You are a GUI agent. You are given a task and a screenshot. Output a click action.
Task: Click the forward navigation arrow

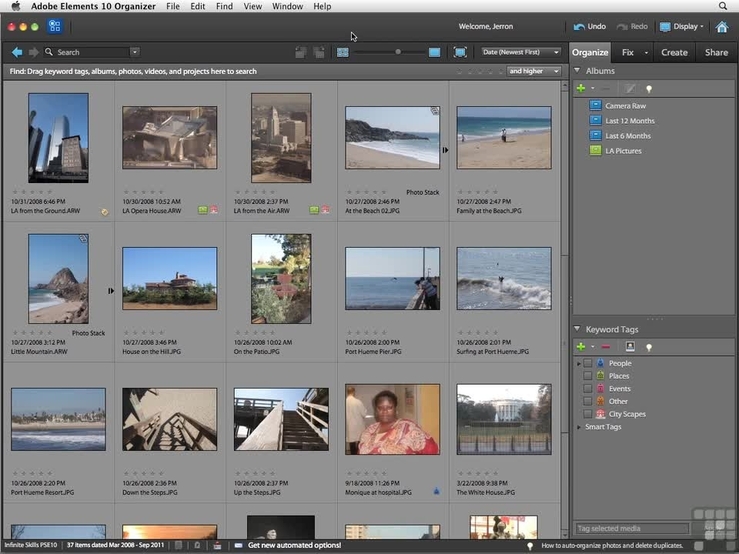tap(33, 52)
